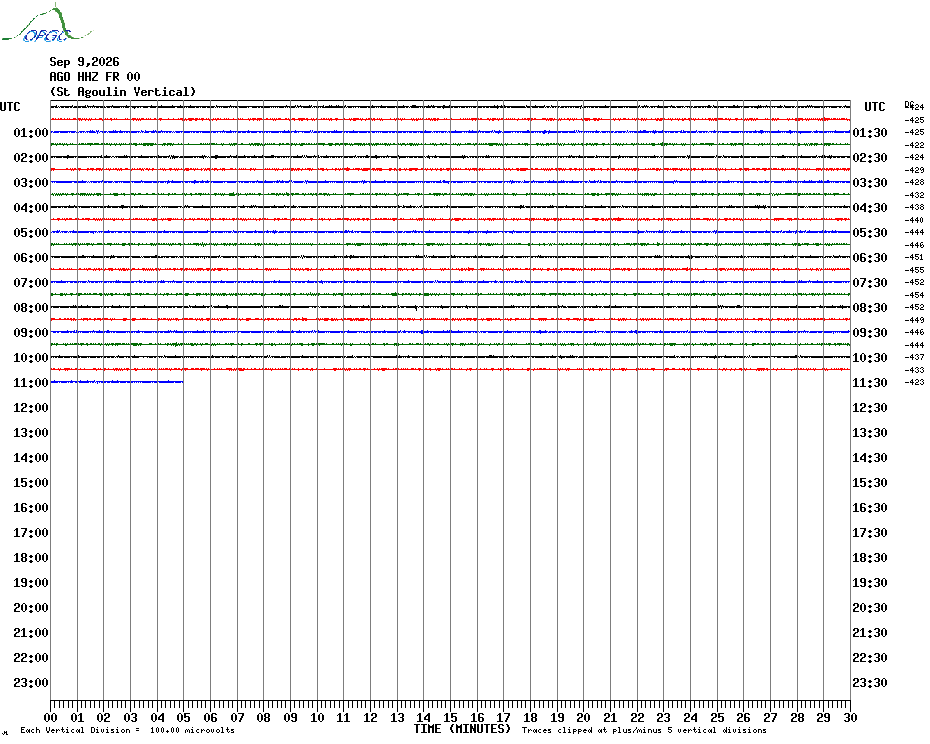Select the 05:00 hour label
This screenshot has width=930, height=744.
[31, 233]
